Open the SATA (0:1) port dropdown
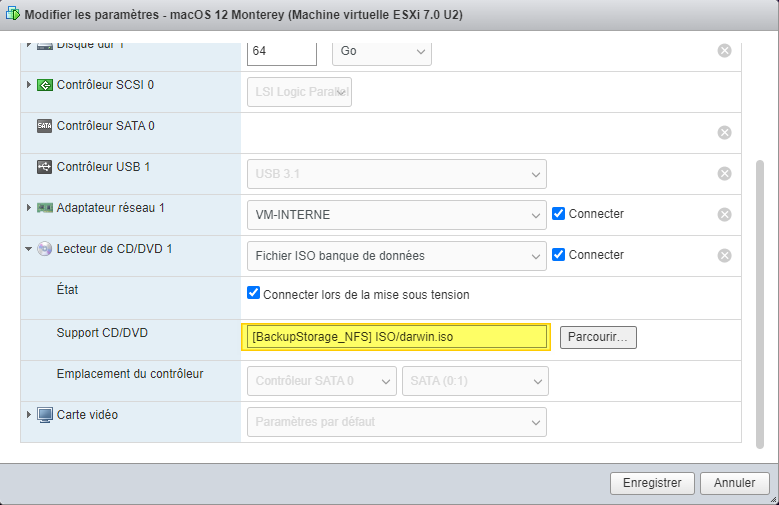 tap(475, 381)
